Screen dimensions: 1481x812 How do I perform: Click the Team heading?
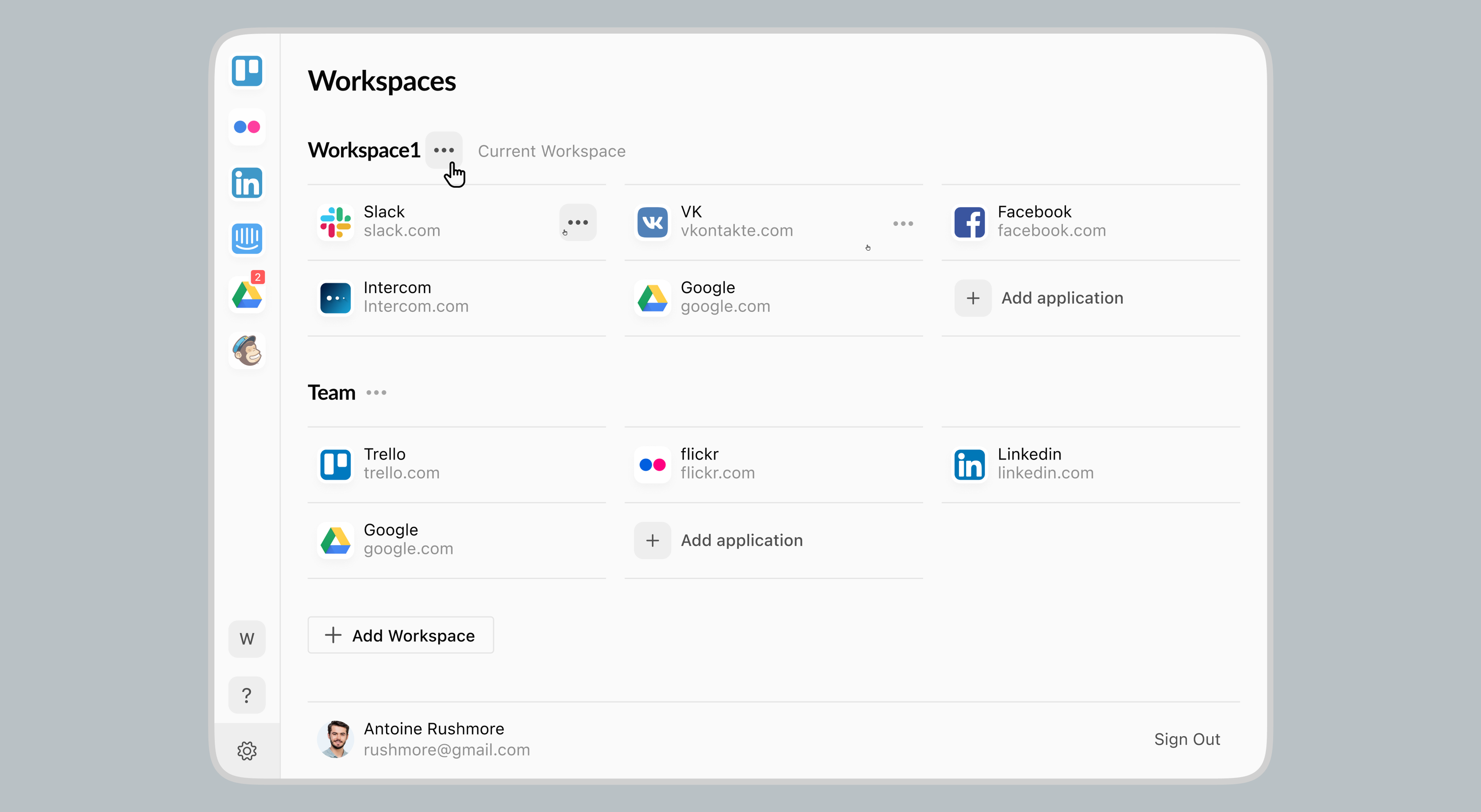click(x=331, y=393)
